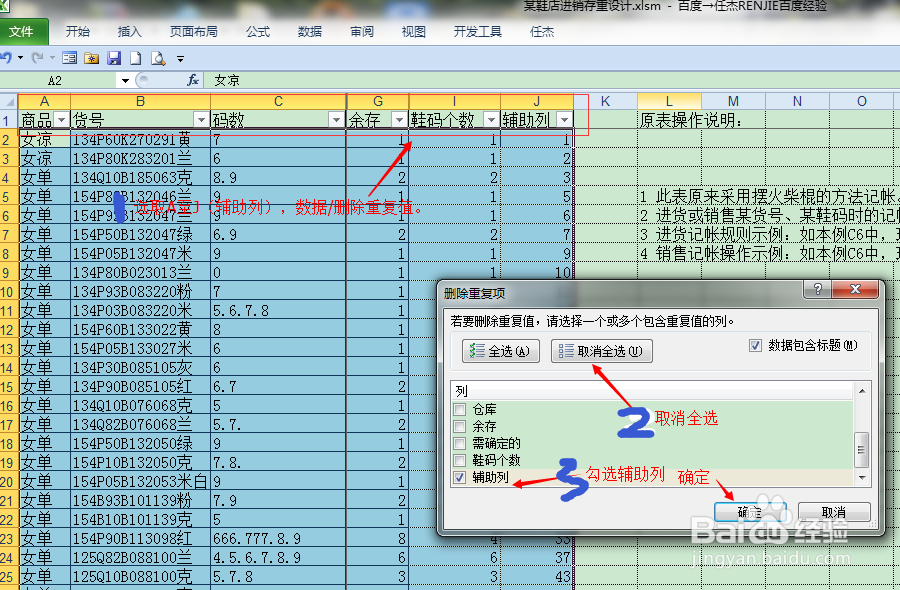Open the Name Box dropdown arrow
The height and width of the screenshot is (590, 900).
(x=125, y=80)
